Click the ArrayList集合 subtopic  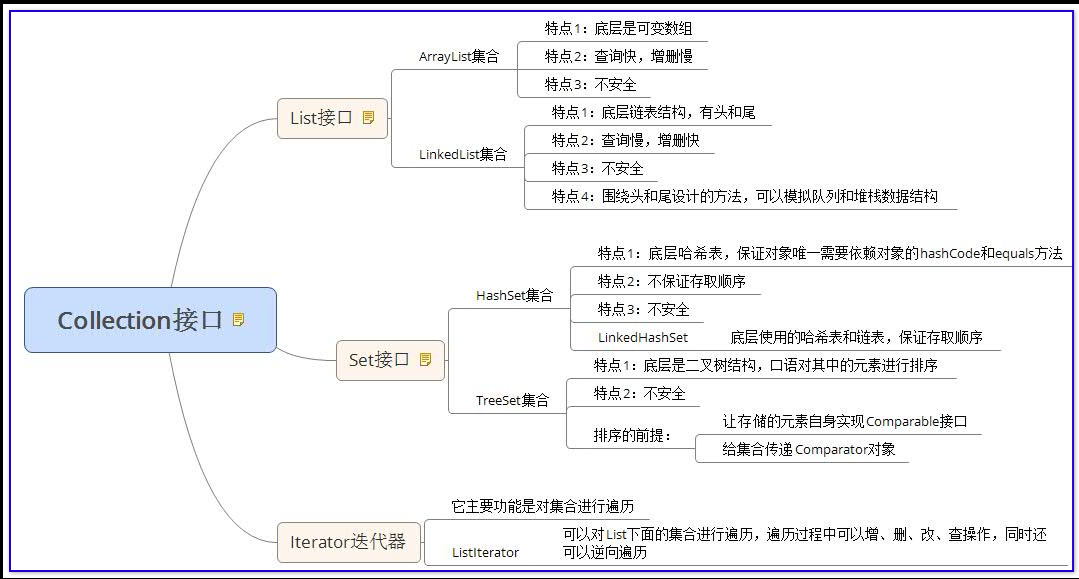[459, 57]
